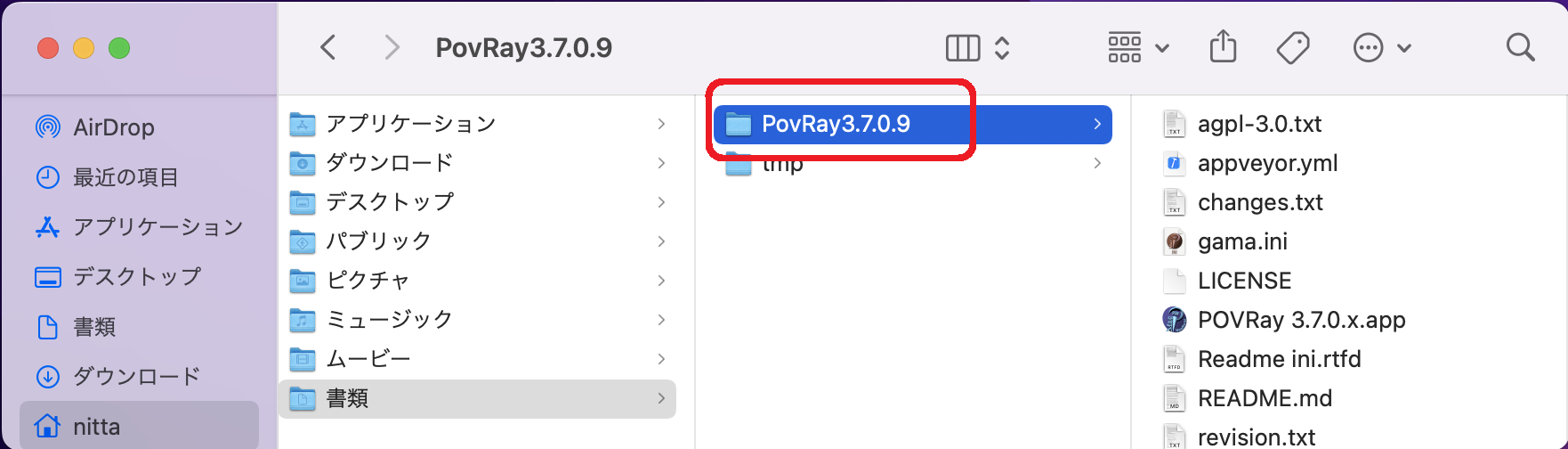This screenshot has width=1568, height=449.
Task: Open the grouping options dropdown
Action: click(x=1137, y=47)
